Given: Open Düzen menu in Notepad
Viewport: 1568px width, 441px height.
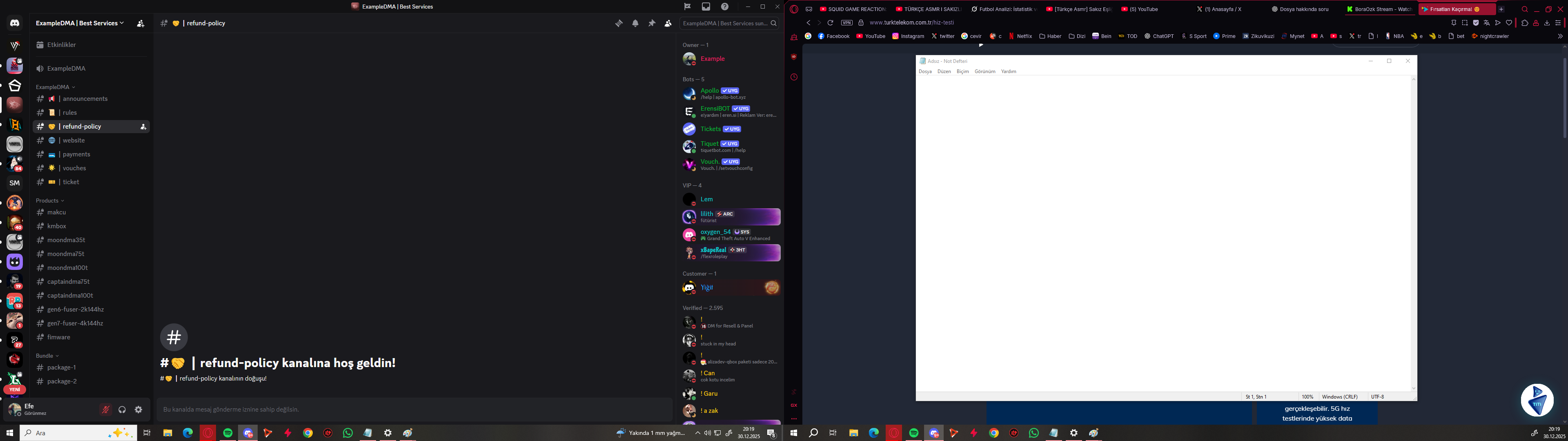Looking at the screenshot, I should (944, 72).
